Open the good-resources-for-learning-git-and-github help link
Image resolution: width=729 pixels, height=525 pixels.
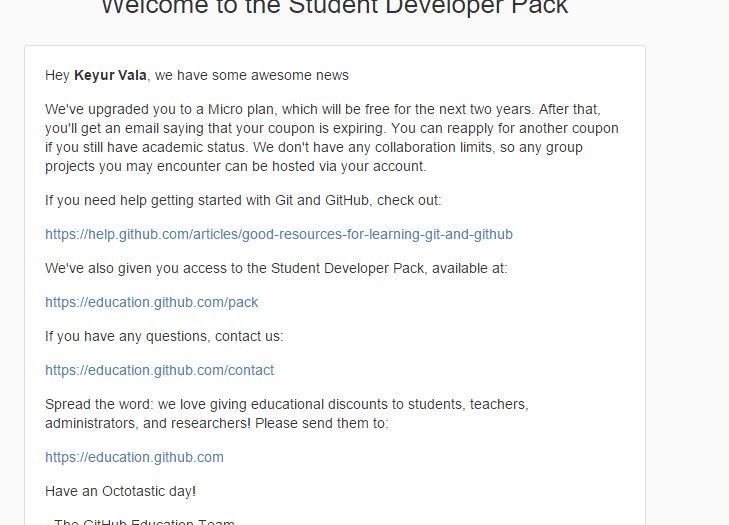279,234
